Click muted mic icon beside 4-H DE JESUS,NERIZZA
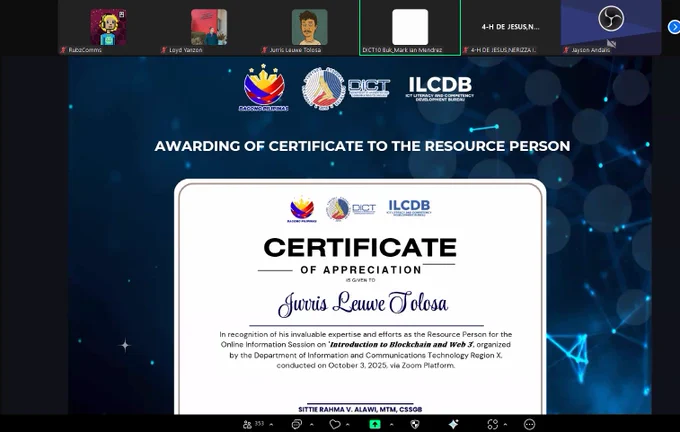 click(x=466, y=50)
